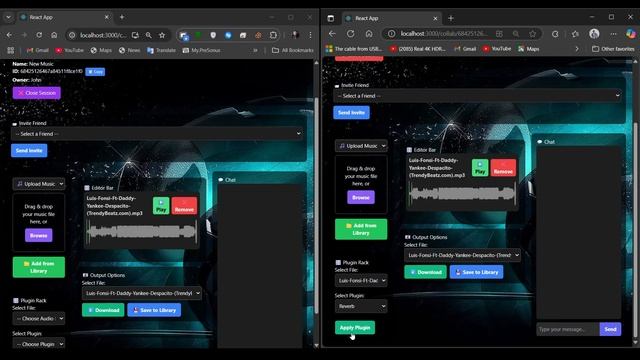Click the Browse button in the right window
640x360 pixels.
tap(361, 197)
